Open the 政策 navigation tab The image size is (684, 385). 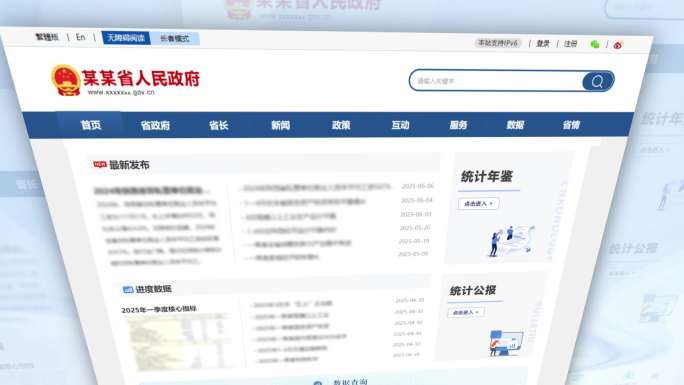pyautogui.click(x=341, y=125)
